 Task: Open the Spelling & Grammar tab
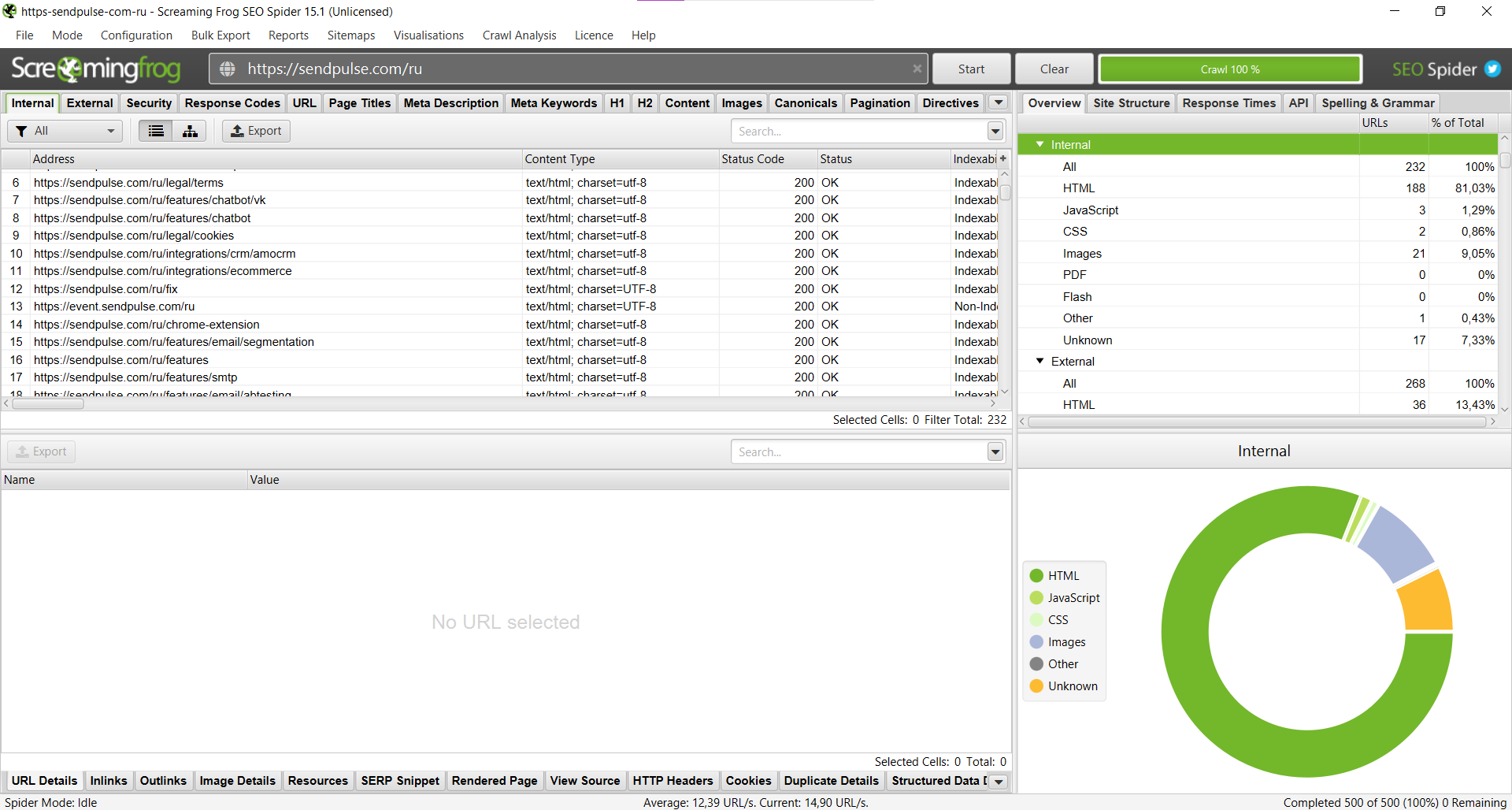point(1378,103)
